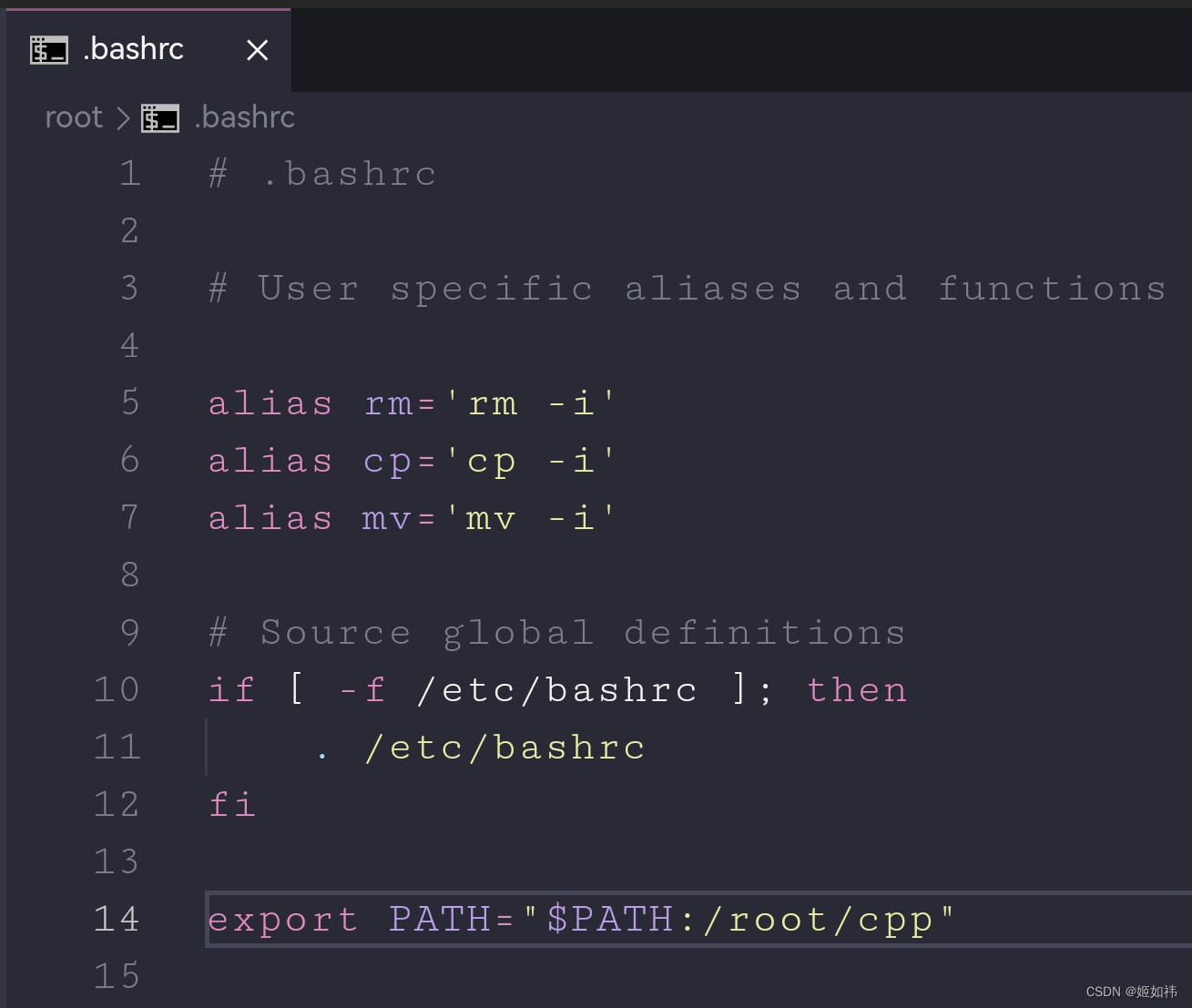1192x1008 pixels.
Task: Open the root breadcrumb segment
Action: (74, 117)
